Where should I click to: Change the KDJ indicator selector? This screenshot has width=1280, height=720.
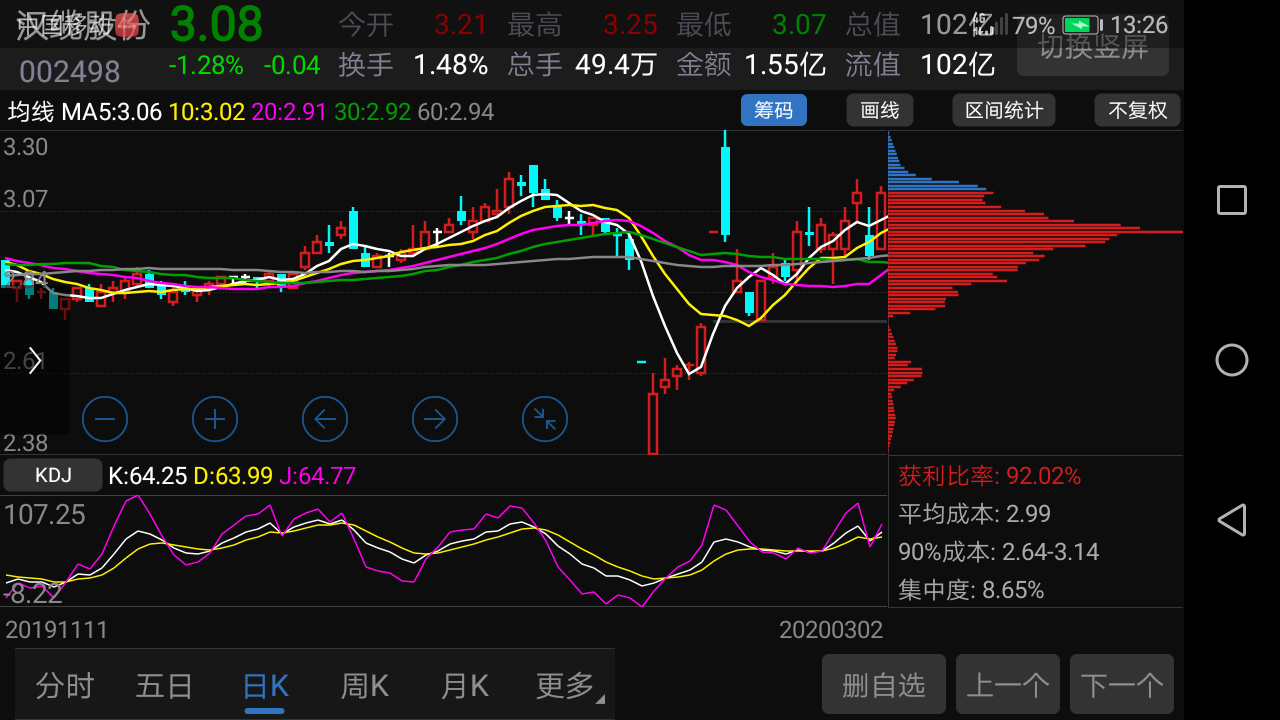(53, 475)
